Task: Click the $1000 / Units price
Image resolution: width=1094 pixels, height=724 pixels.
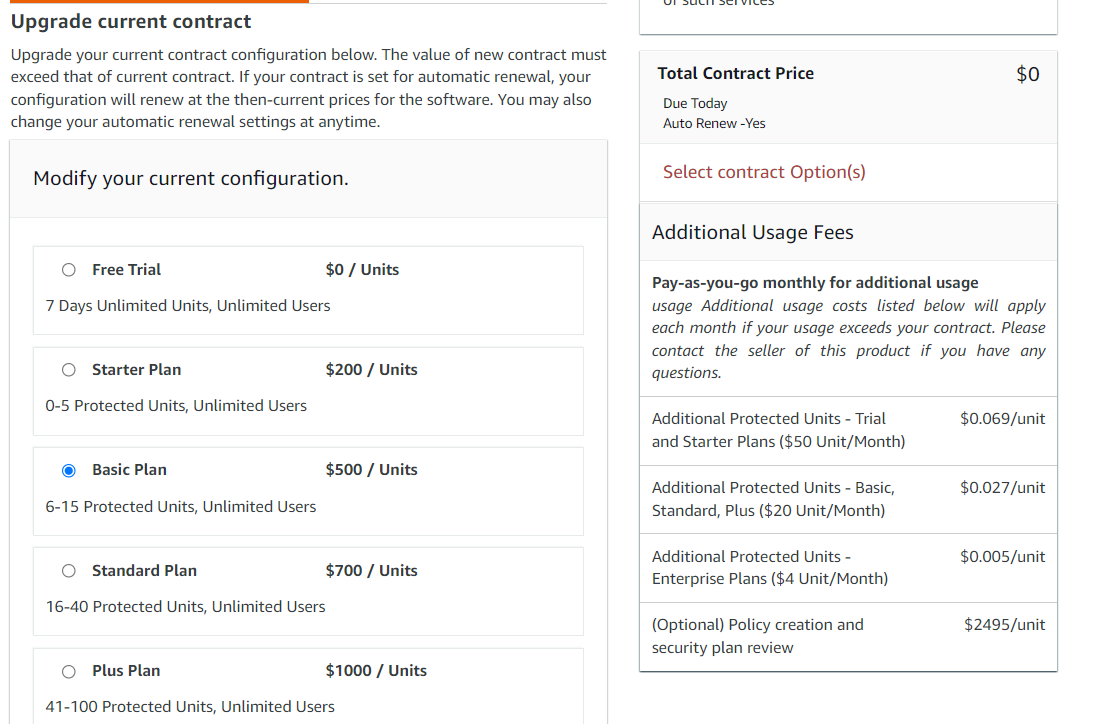Action: pos(376,671)
